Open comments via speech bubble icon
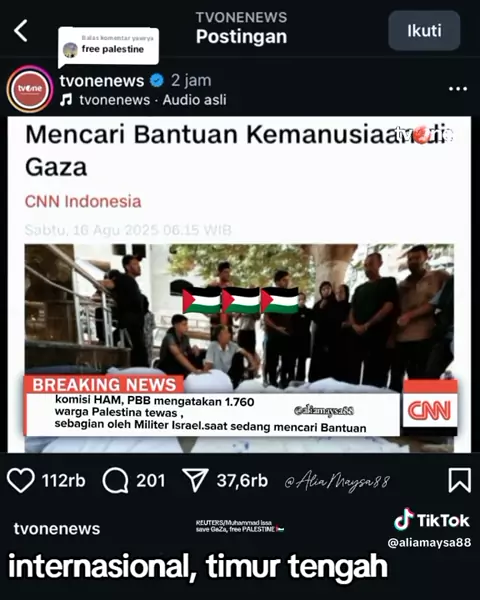This screenshot has height=600, width=480. (x=115, y=480)
